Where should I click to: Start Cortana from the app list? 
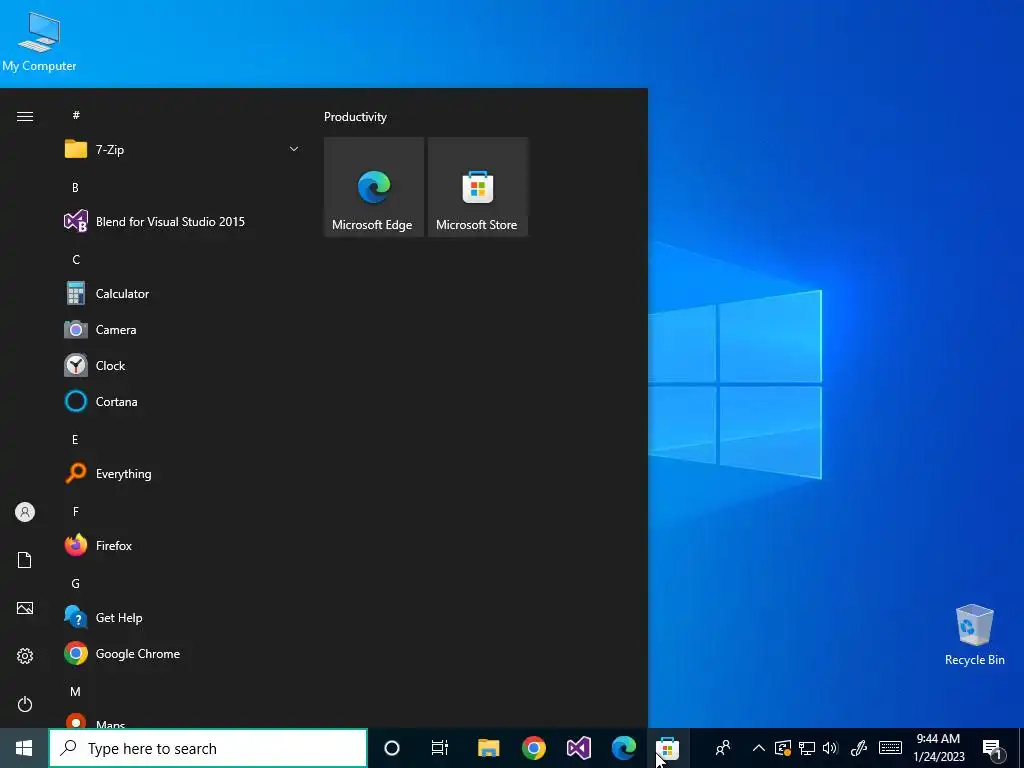pyautogui.click(x=182, y=401)
